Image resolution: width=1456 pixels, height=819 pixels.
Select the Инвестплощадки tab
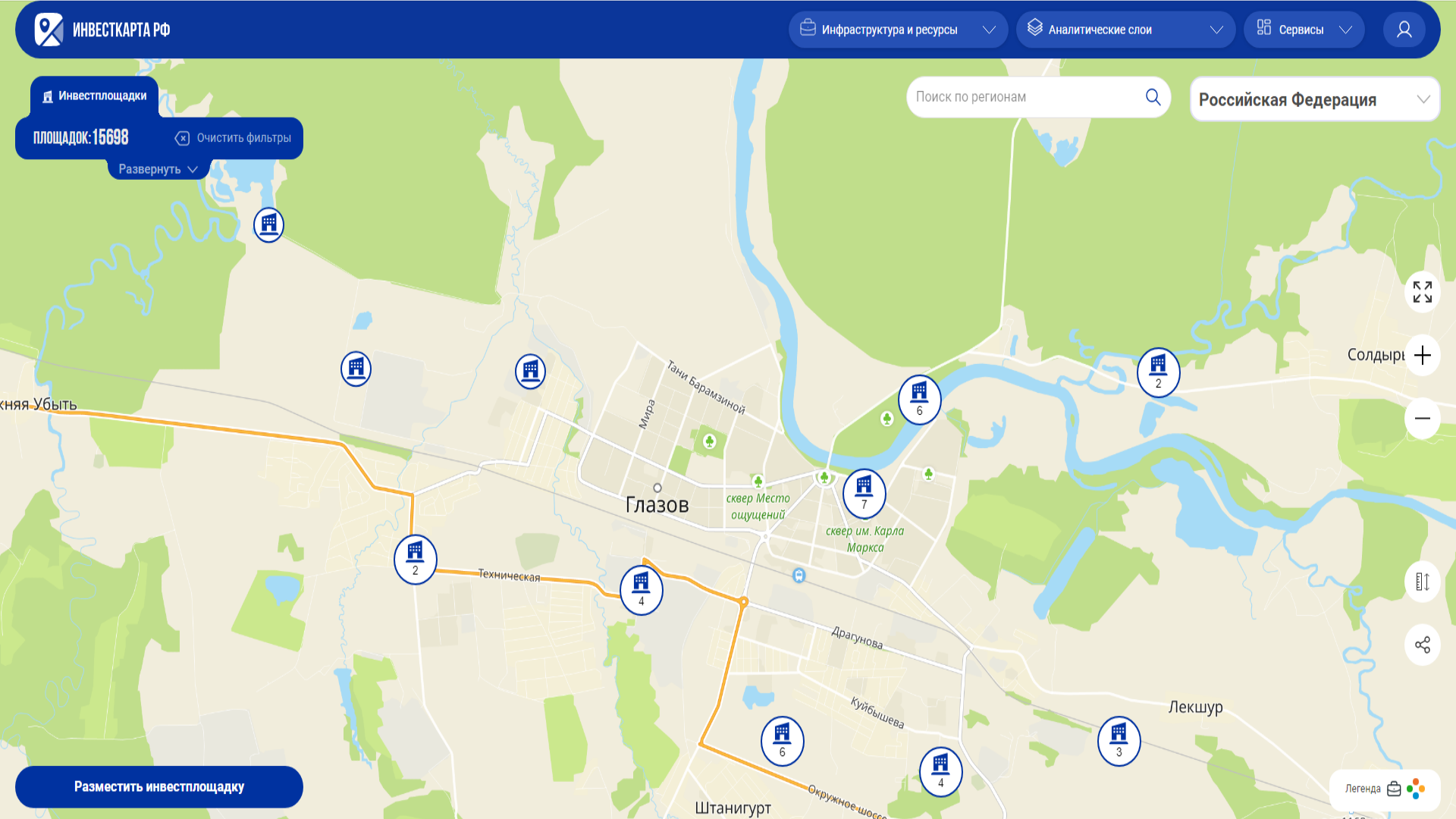tap(95, 96)
